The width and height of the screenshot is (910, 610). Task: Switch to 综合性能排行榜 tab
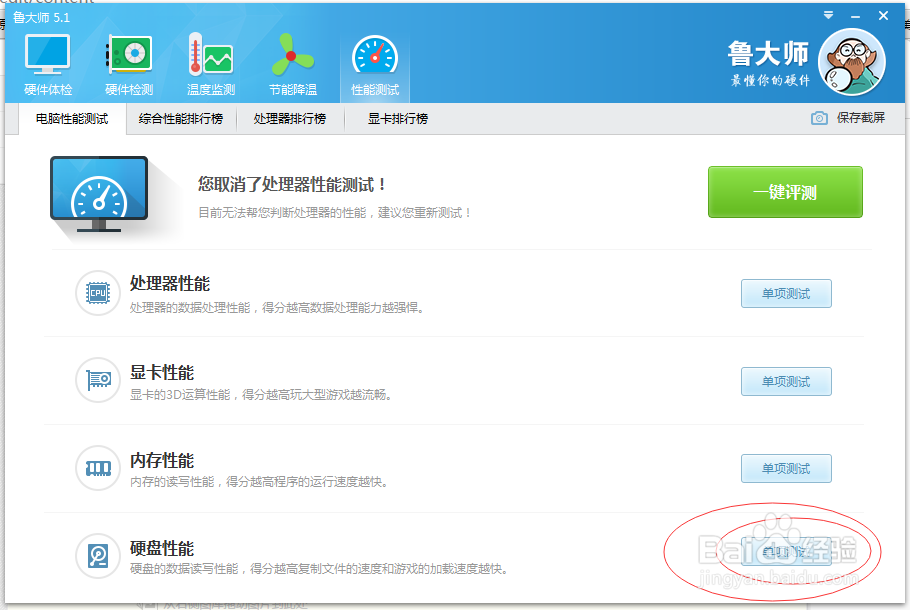(181, 119)
